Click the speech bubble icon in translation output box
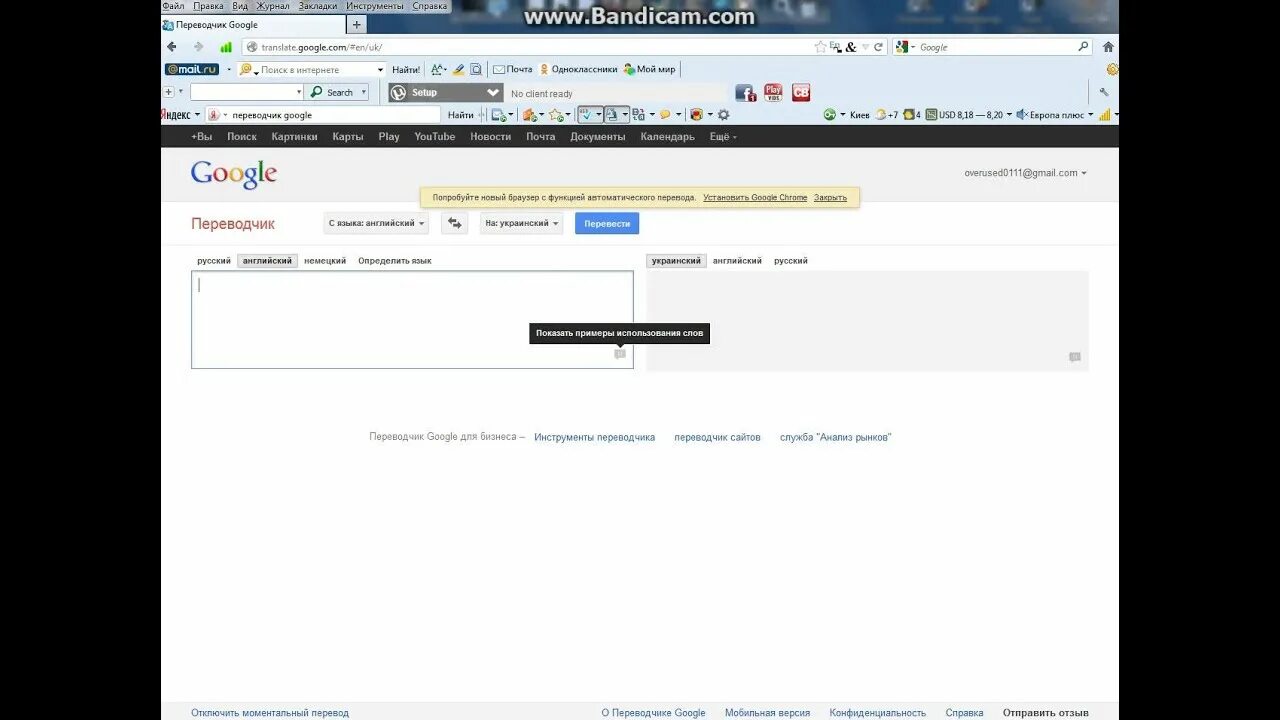Image resolution: width=1280 pixels, height=720 pixels. coord(1075,357)
